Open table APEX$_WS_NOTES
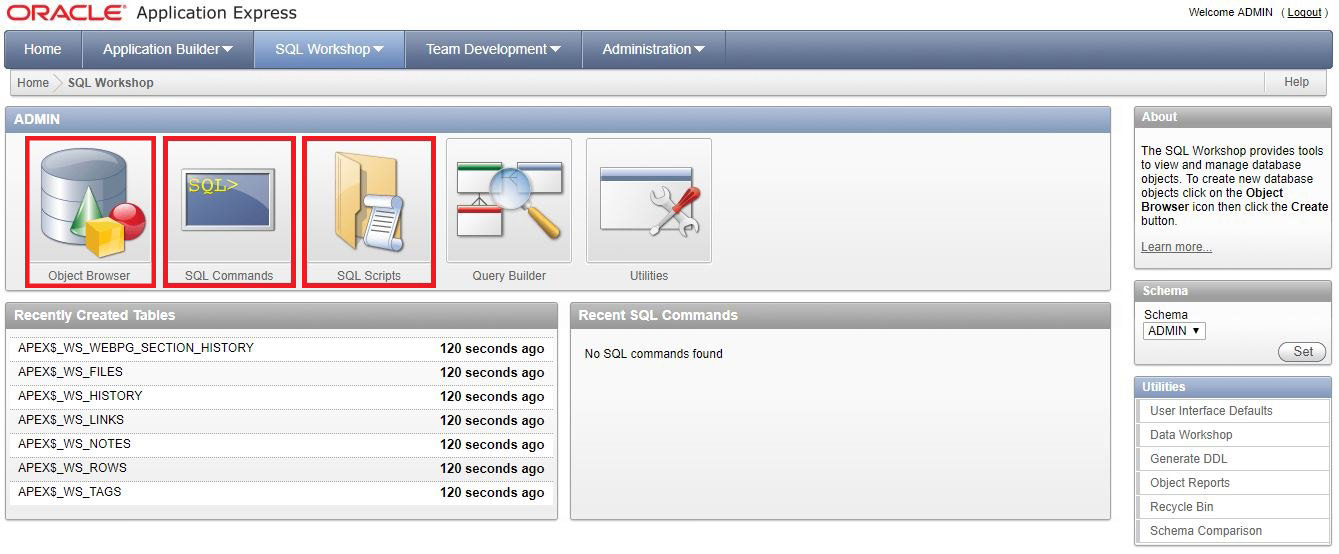Image resolution: width=1339 pixels, height=554 pixels. click(x=74, y=444)
